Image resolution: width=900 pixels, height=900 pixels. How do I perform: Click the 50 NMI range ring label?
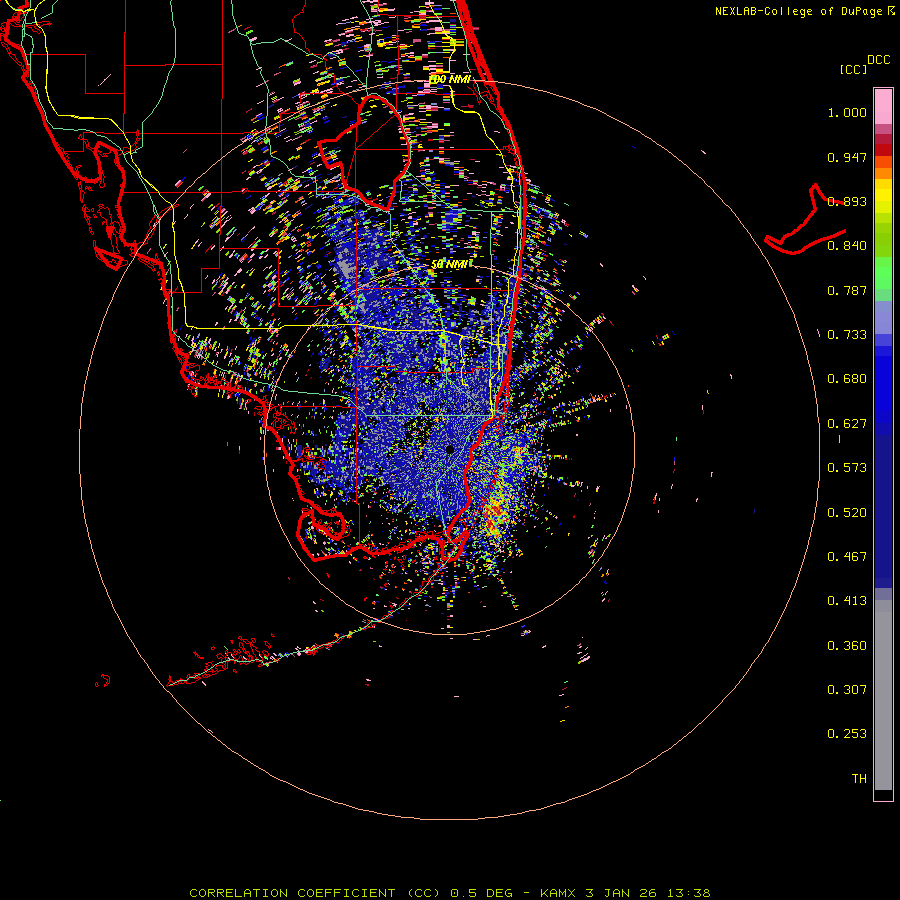click(451, 264)
